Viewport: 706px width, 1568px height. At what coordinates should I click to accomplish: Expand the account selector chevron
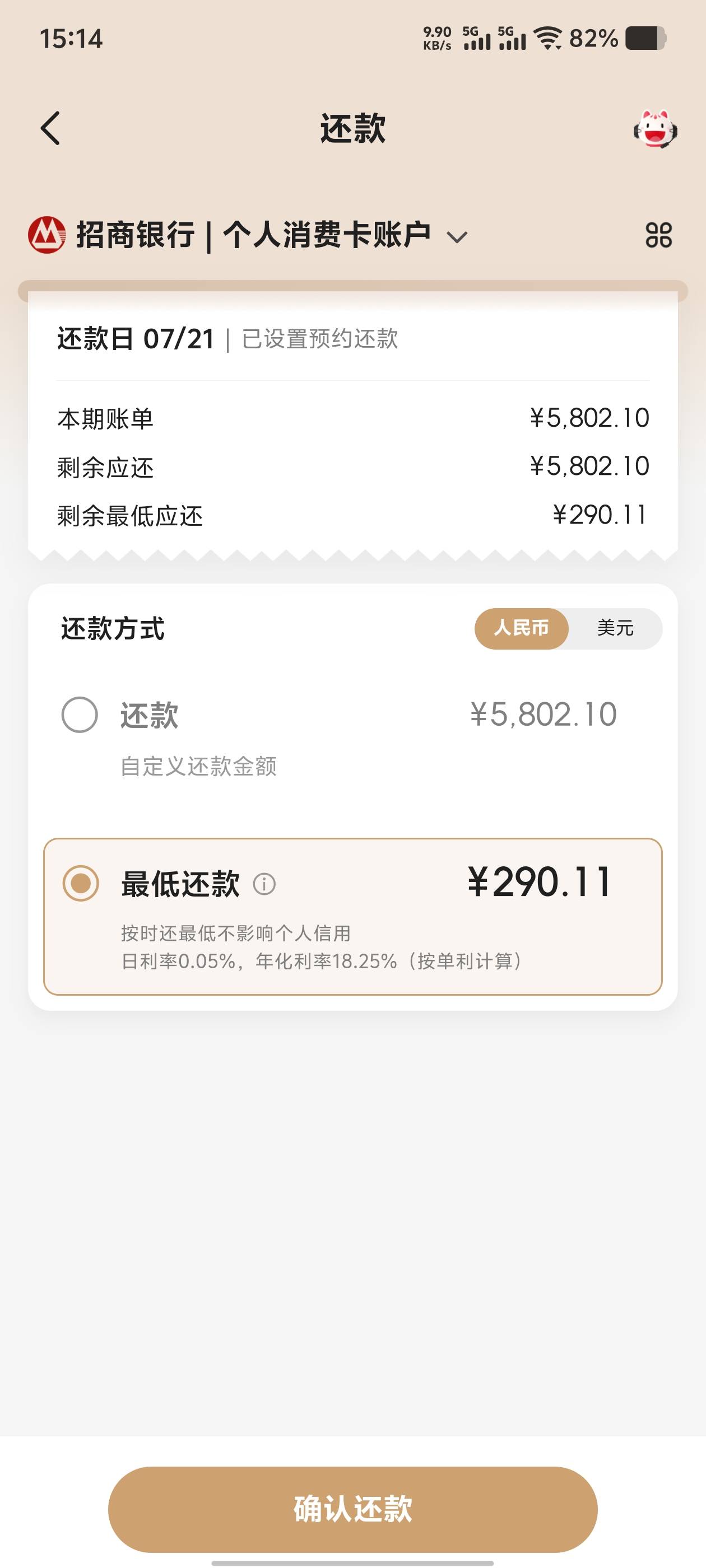pyautogui.click(x=457, y=237)
